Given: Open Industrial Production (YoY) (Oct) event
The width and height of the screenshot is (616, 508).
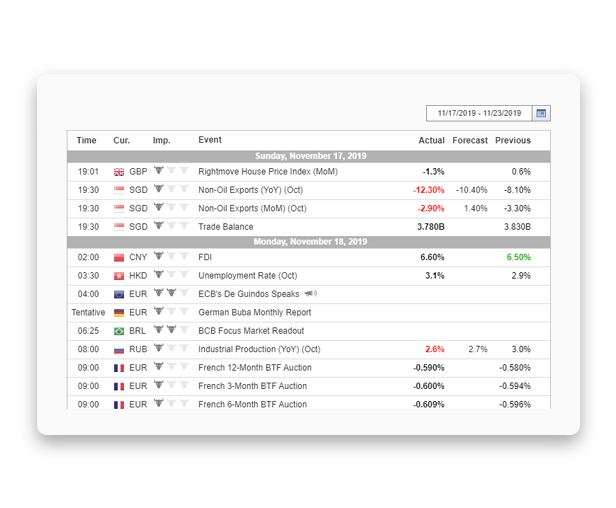Looking at the screenshot, I should point(259,349).
